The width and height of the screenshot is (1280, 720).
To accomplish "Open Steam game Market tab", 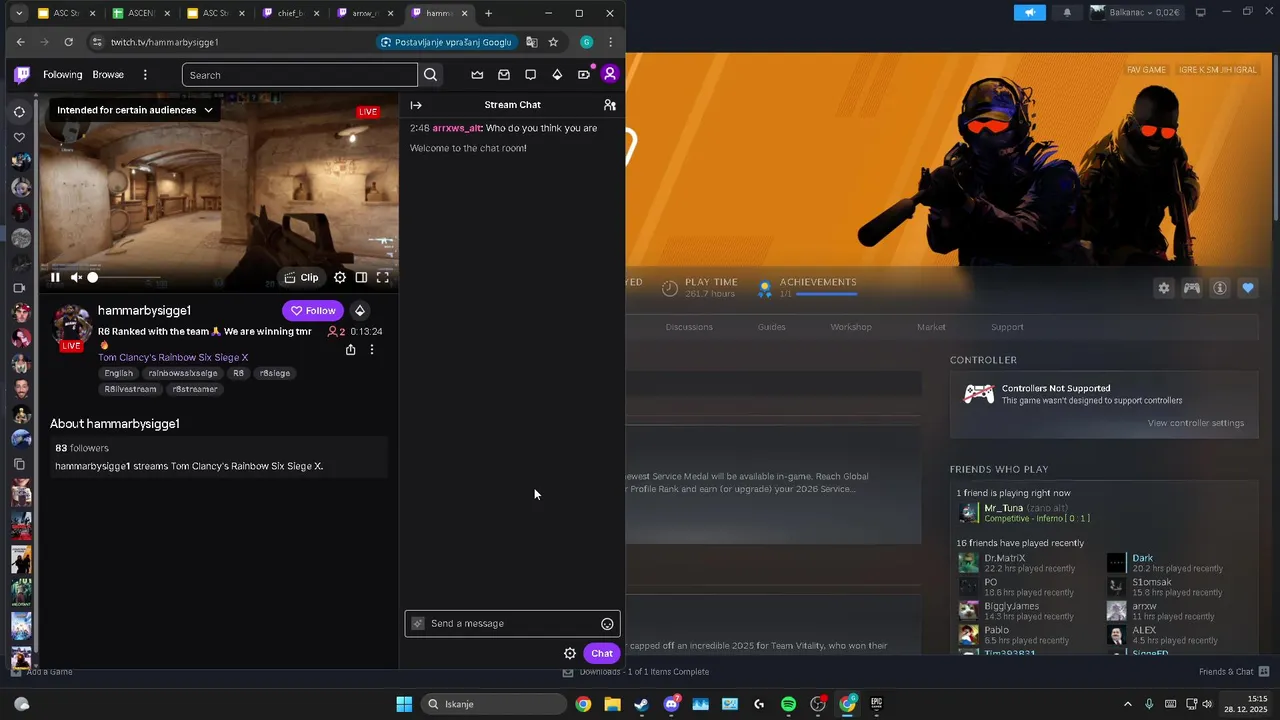I will tap(931, 327).
